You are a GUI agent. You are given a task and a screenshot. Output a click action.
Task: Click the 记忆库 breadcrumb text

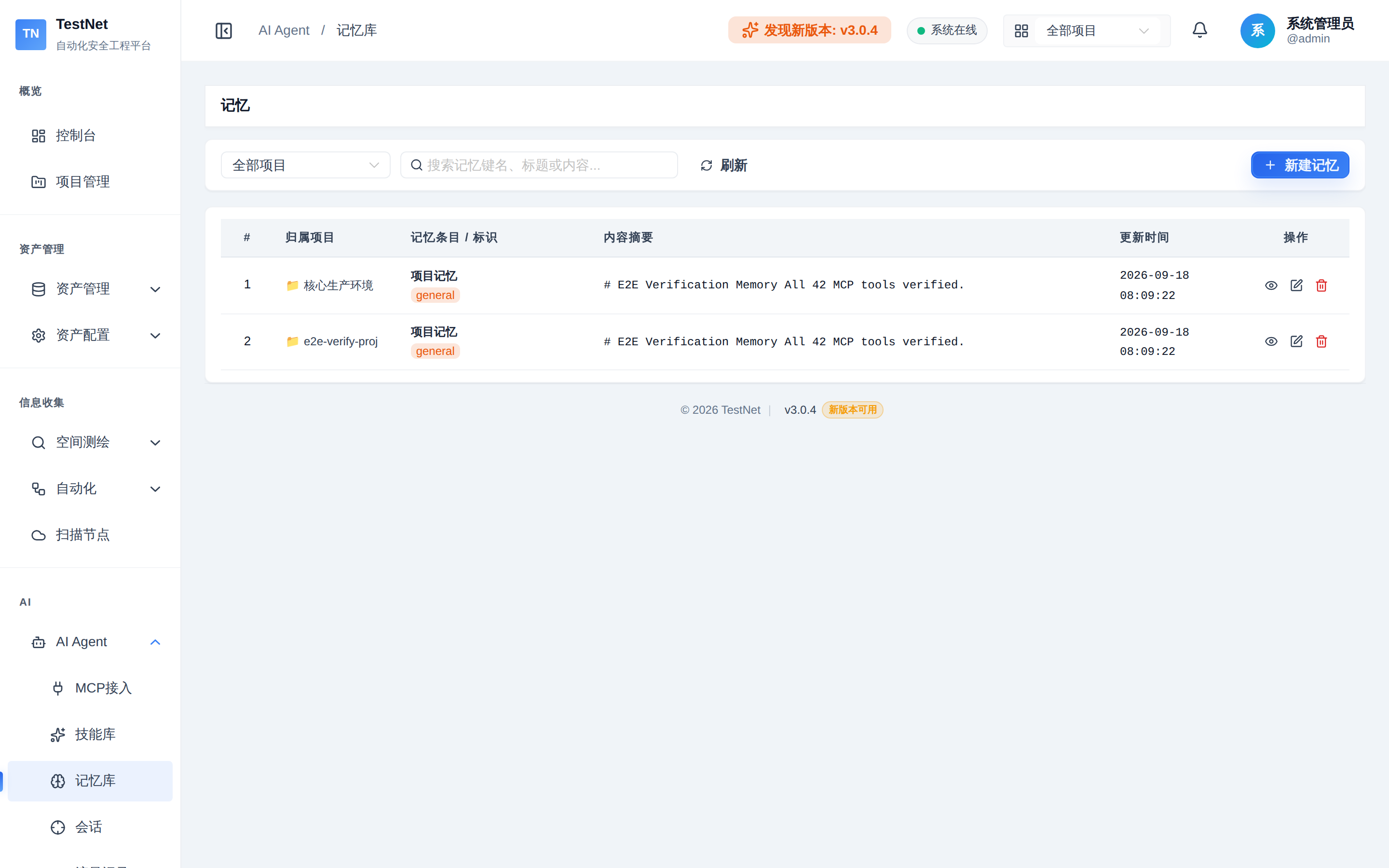coord(356,30)
